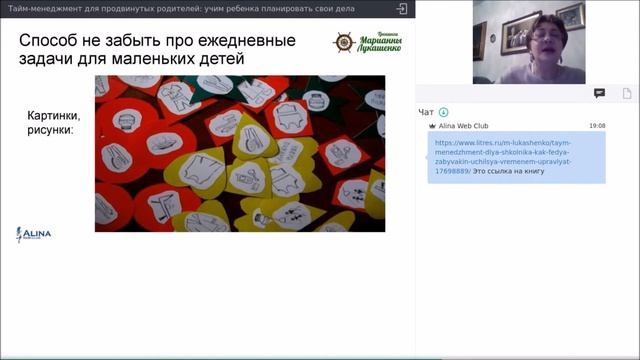
Task: Click the exit webinar icon in header
Action: (402, 9)
